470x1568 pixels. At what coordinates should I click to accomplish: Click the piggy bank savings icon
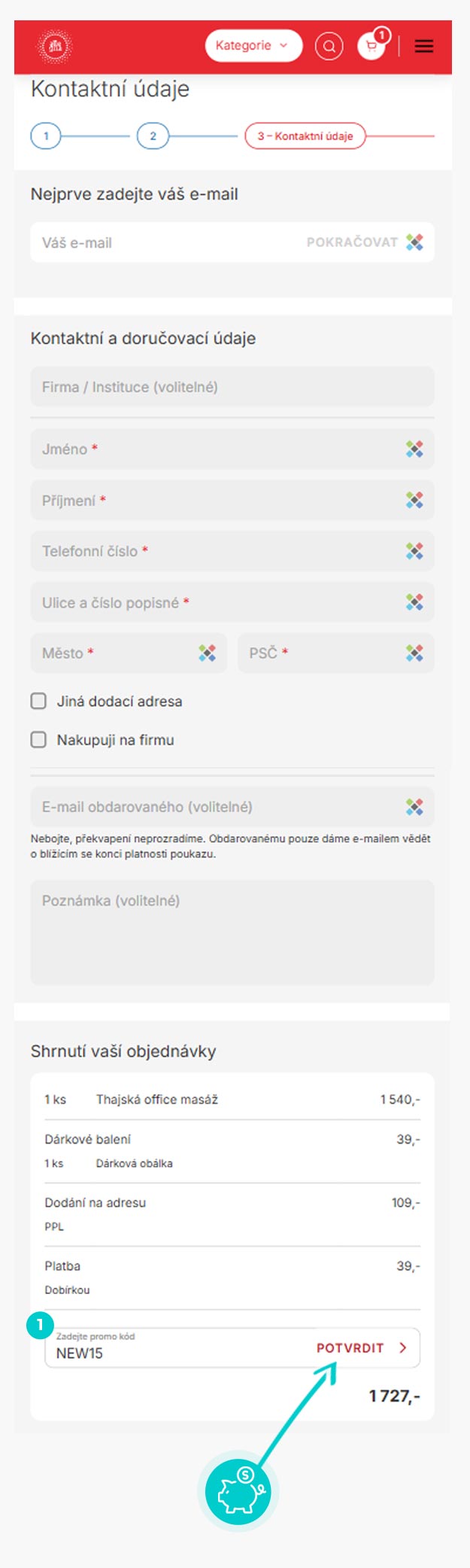(238, 1490)
